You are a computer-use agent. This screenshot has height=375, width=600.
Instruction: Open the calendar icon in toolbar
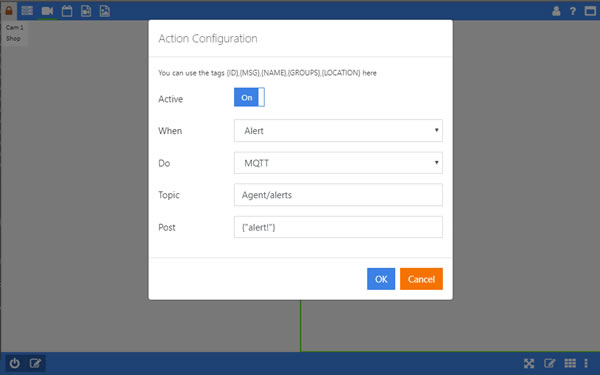tap(67, 11)
